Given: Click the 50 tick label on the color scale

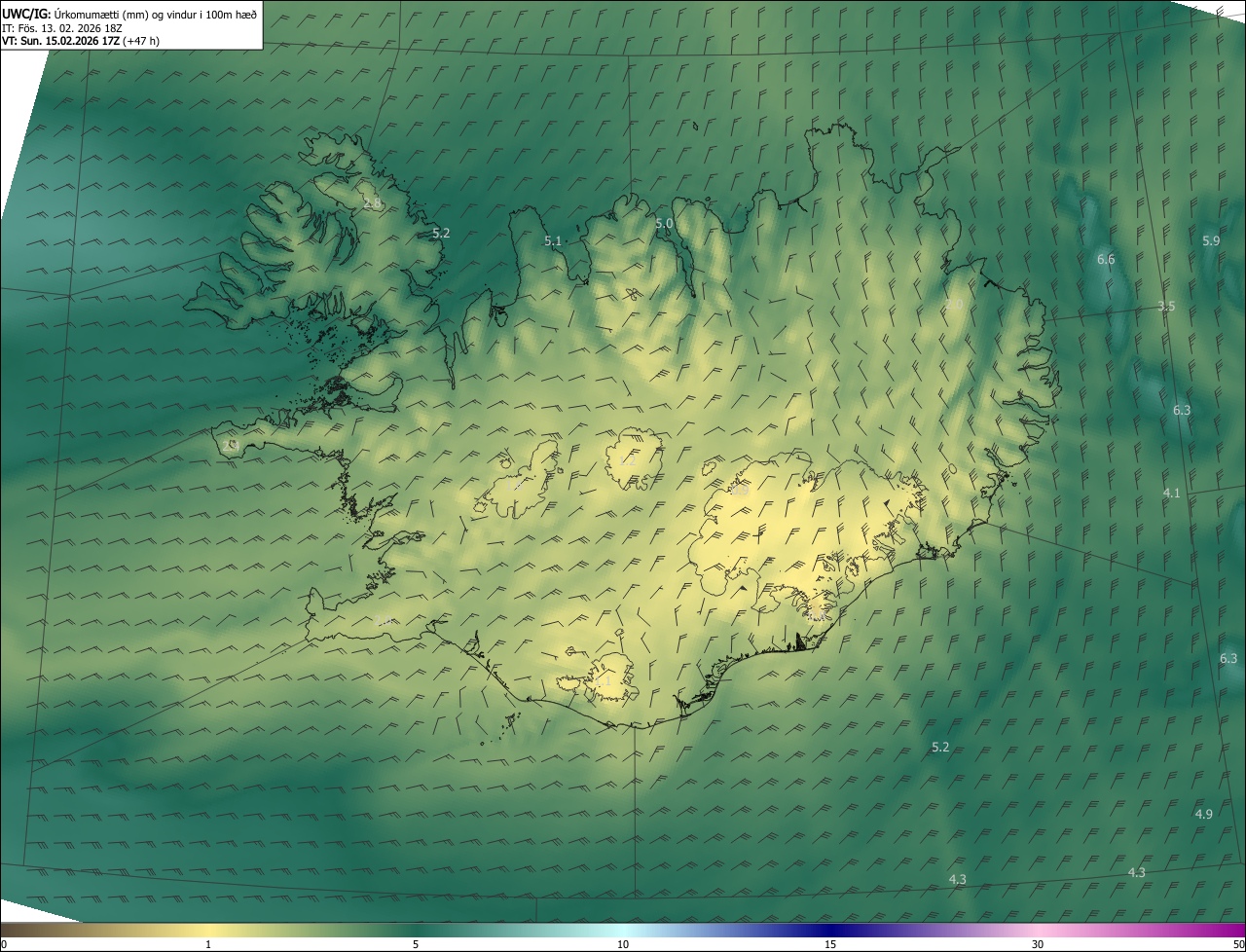Looking at the screenshot, I should 1238,944.
